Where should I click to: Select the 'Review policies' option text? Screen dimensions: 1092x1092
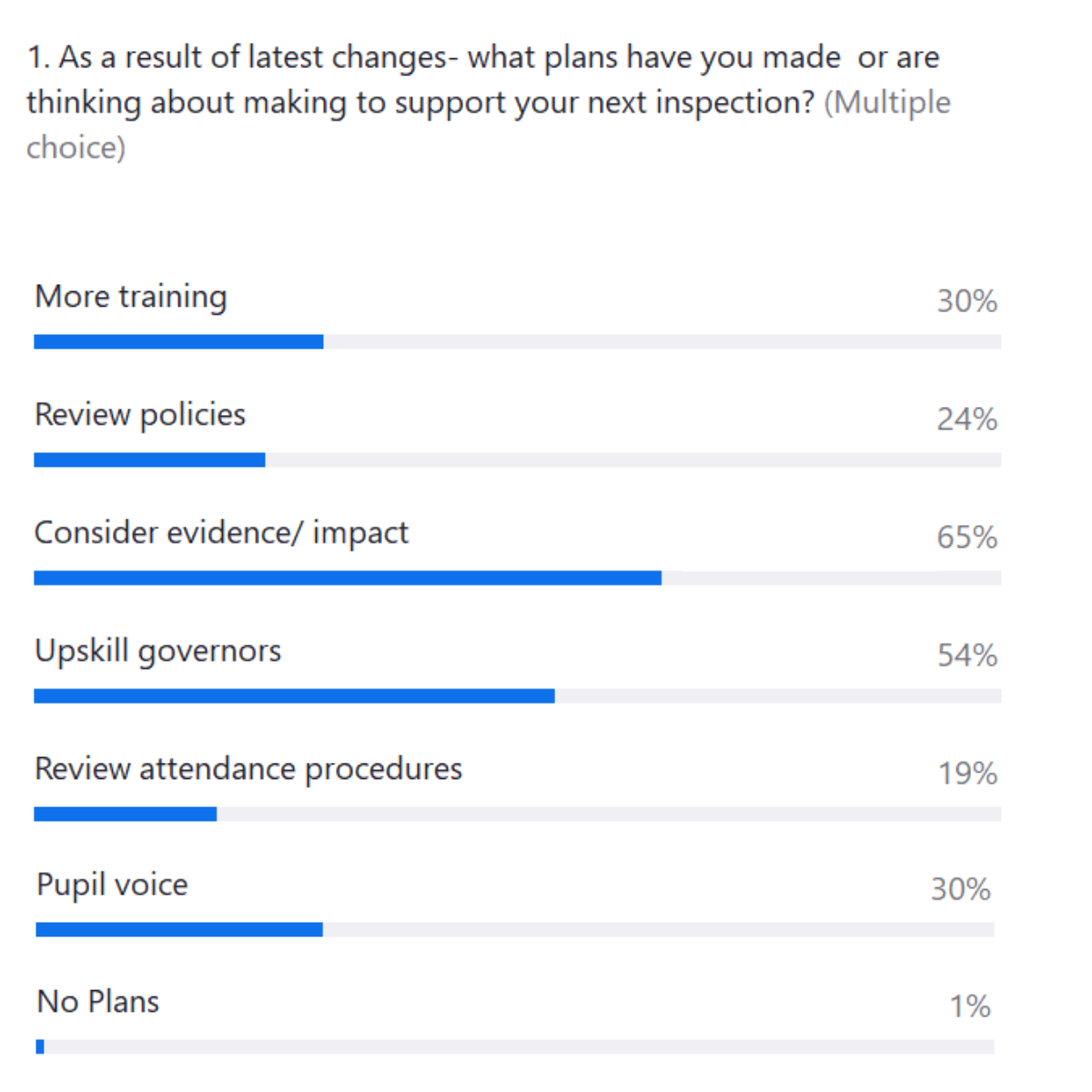click(x=140, y=415)
